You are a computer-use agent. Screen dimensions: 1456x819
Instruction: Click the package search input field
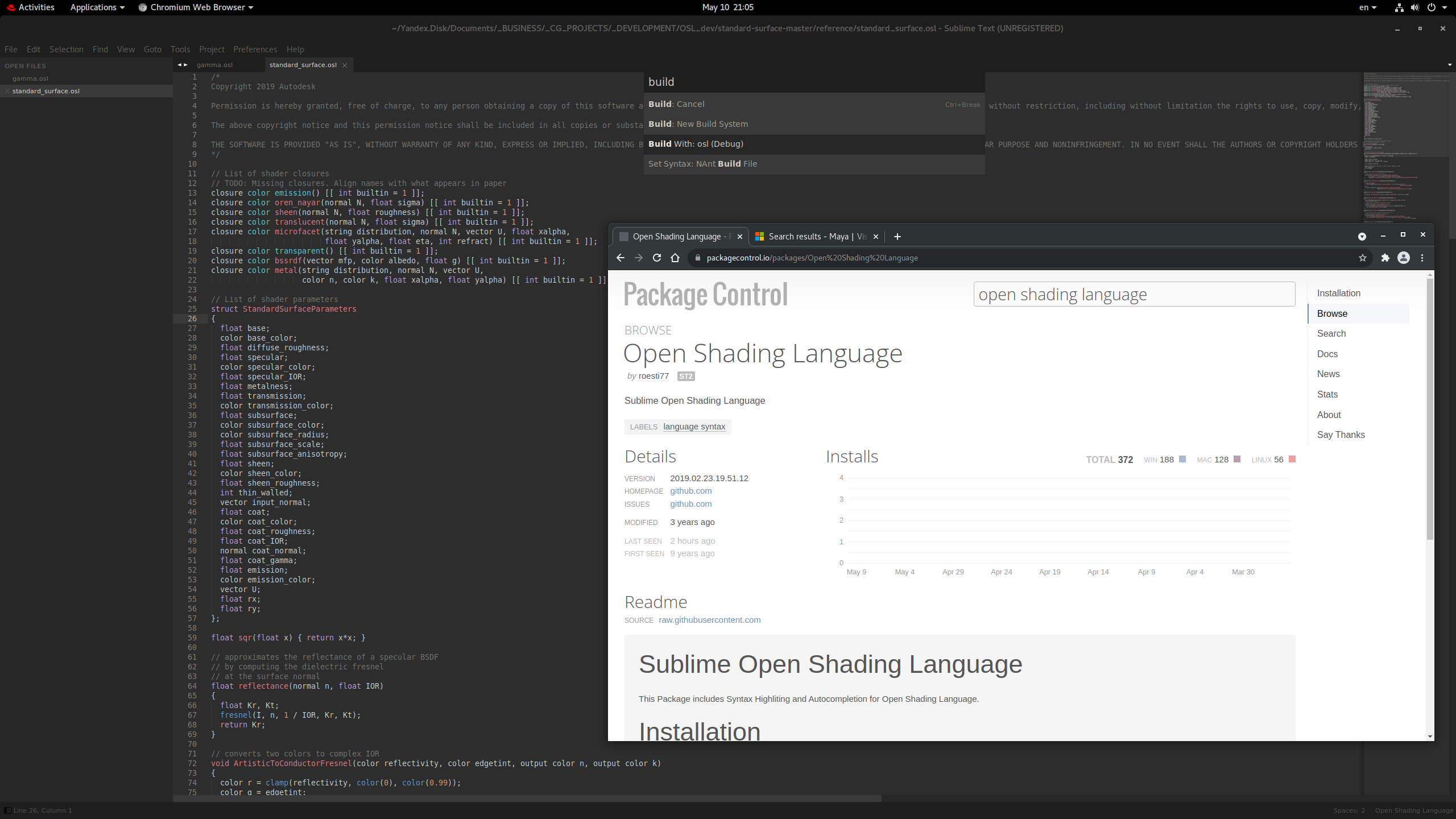point(1134,294)
